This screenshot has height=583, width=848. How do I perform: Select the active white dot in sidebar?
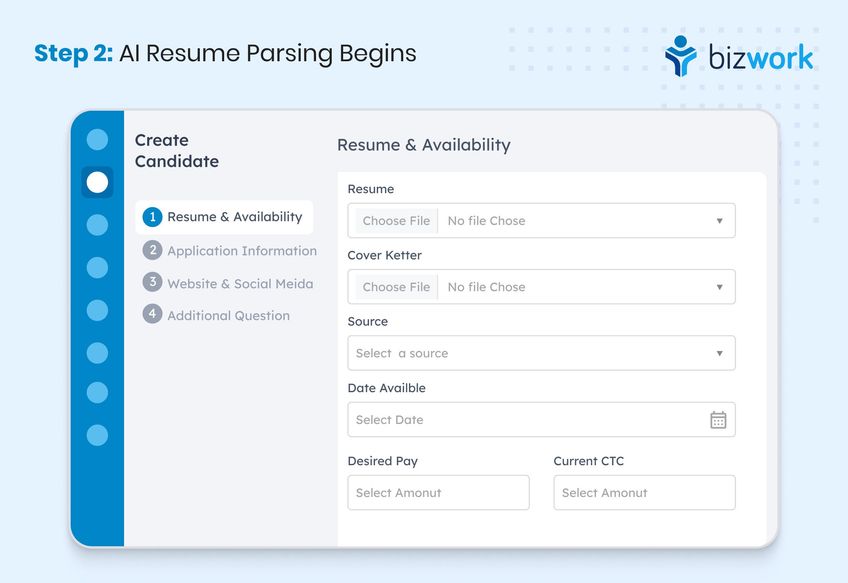point(96,182)
